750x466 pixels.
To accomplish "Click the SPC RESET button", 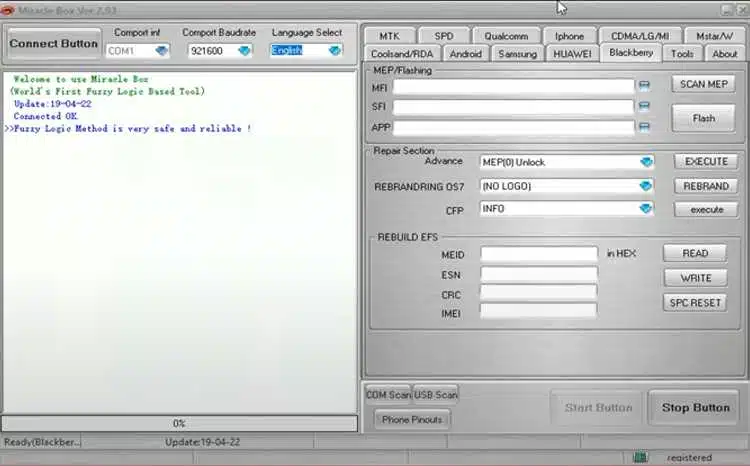I will (x=695, y=302).
